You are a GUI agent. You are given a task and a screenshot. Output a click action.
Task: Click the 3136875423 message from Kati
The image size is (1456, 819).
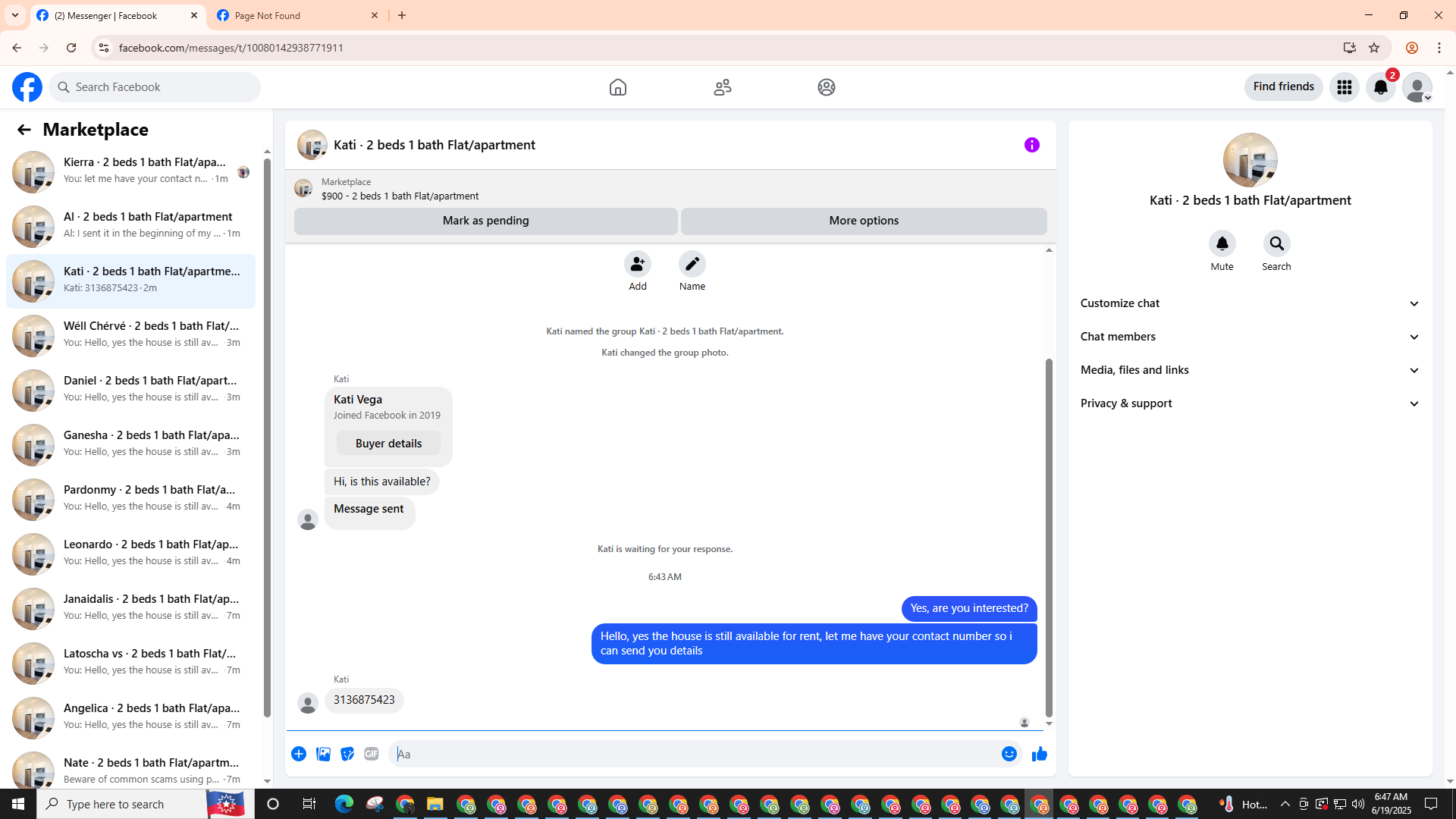pos(364,700)
